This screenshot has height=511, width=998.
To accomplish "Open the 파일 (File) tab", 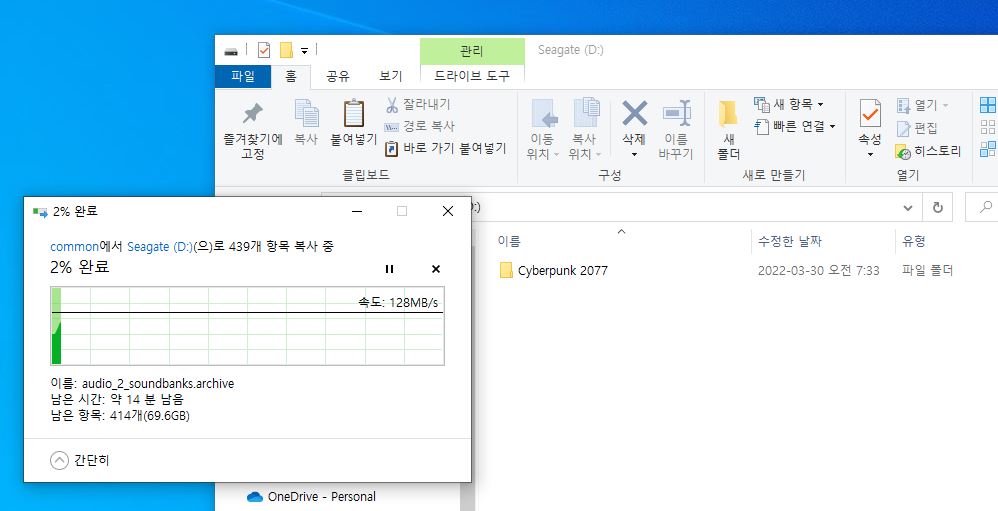I will pos(243,76).
